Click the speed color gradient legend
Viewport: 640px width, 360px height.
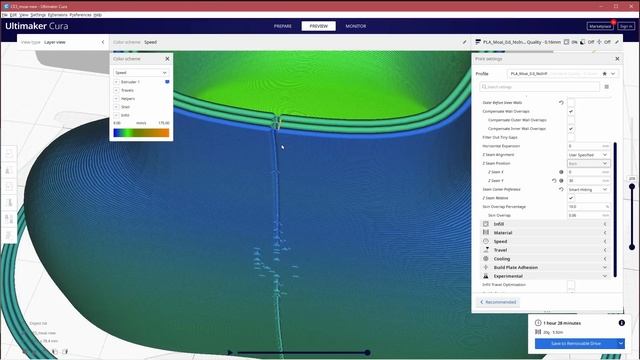click(x=141, y=133)
